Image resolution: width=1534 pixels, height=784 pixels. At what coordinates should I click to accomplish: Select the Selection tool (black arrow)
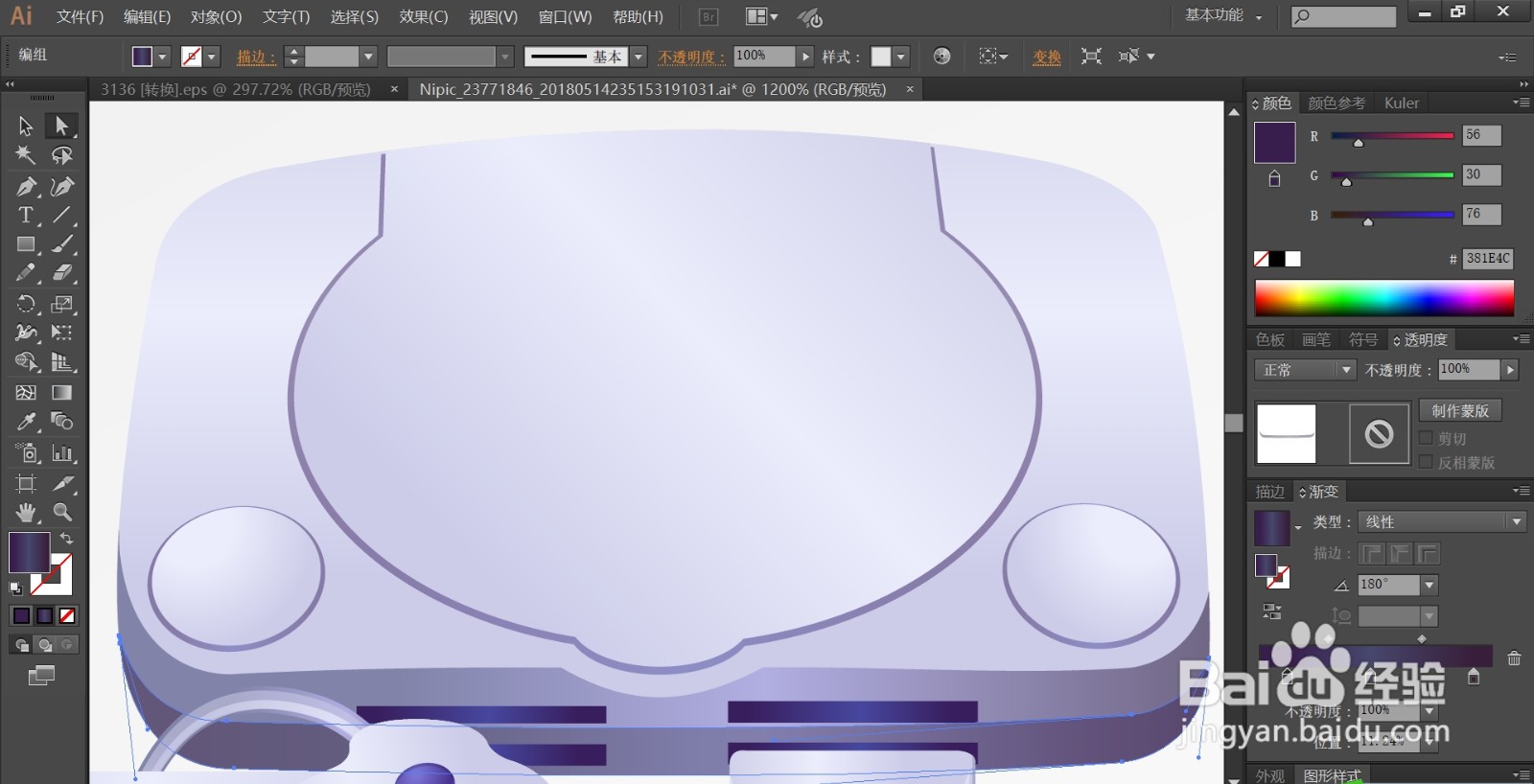pyautogui.click(x=26, y=126)
